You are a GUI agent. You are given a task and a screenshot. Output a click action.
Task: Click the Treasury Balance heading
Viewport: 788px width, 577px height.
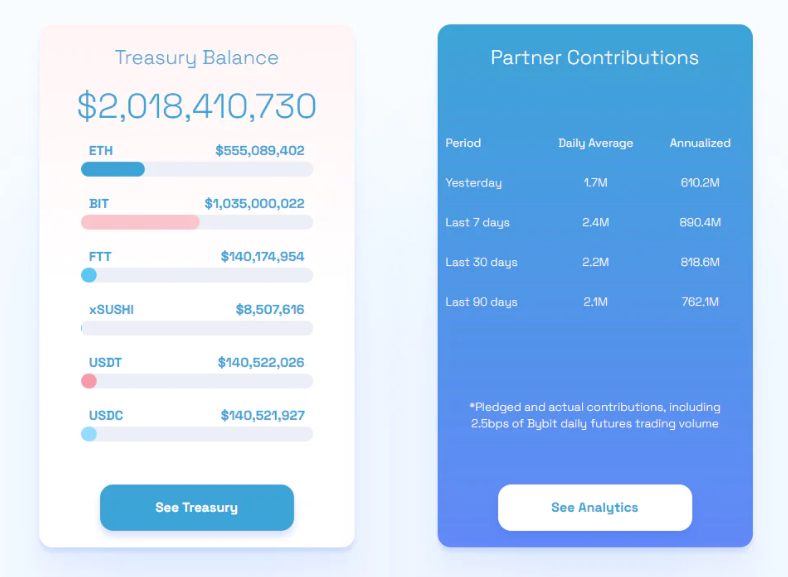coord(196,58)
